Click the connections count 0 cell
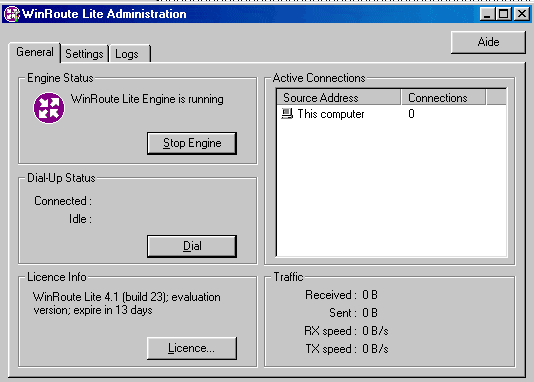 click(x=411, y=114)
